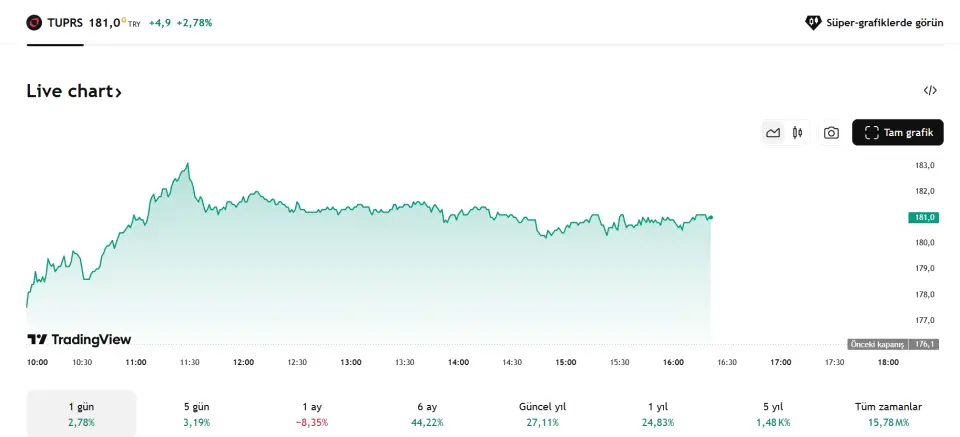The height and width of the screenshot is (437, 960).
Task: Open the embed code icon
Action: 930,91
